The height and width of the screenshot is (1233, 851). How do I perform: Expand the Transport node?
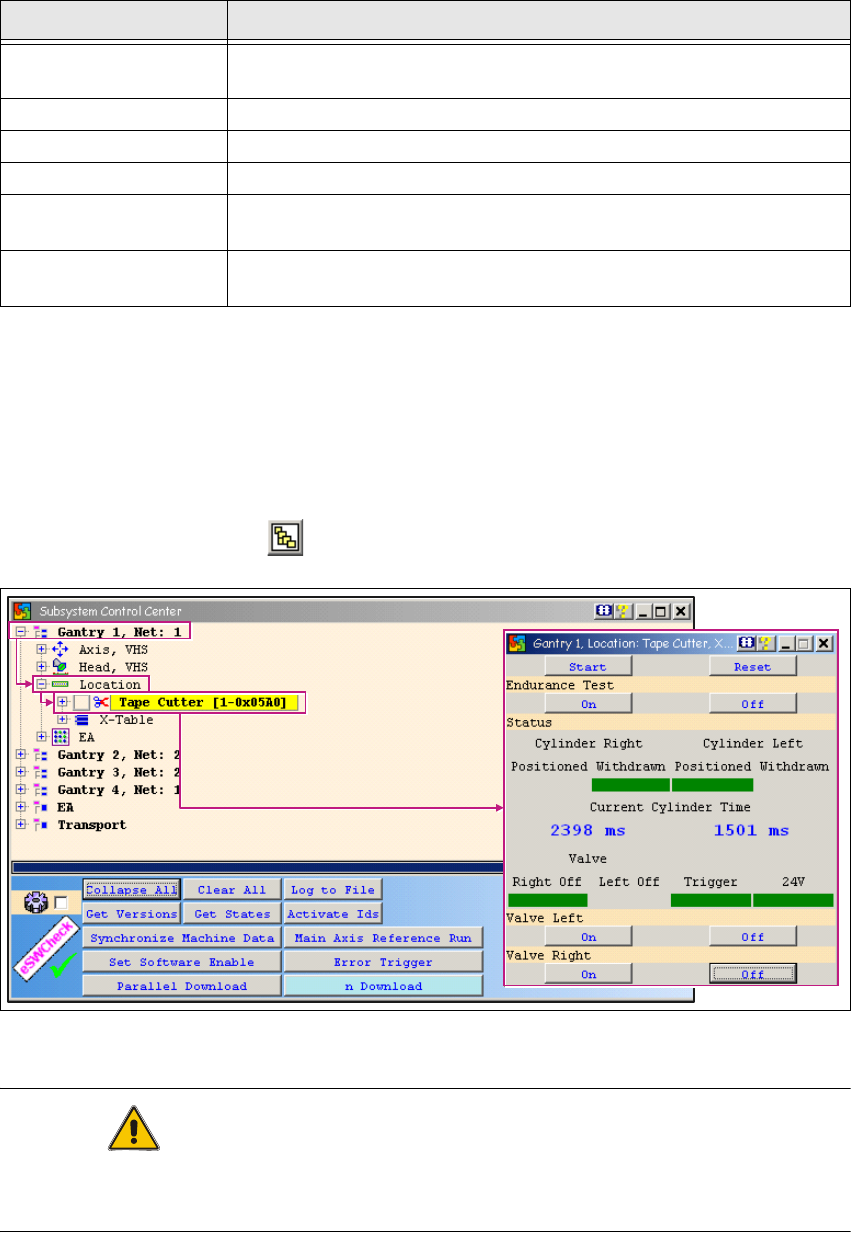(x=21, y=825)
